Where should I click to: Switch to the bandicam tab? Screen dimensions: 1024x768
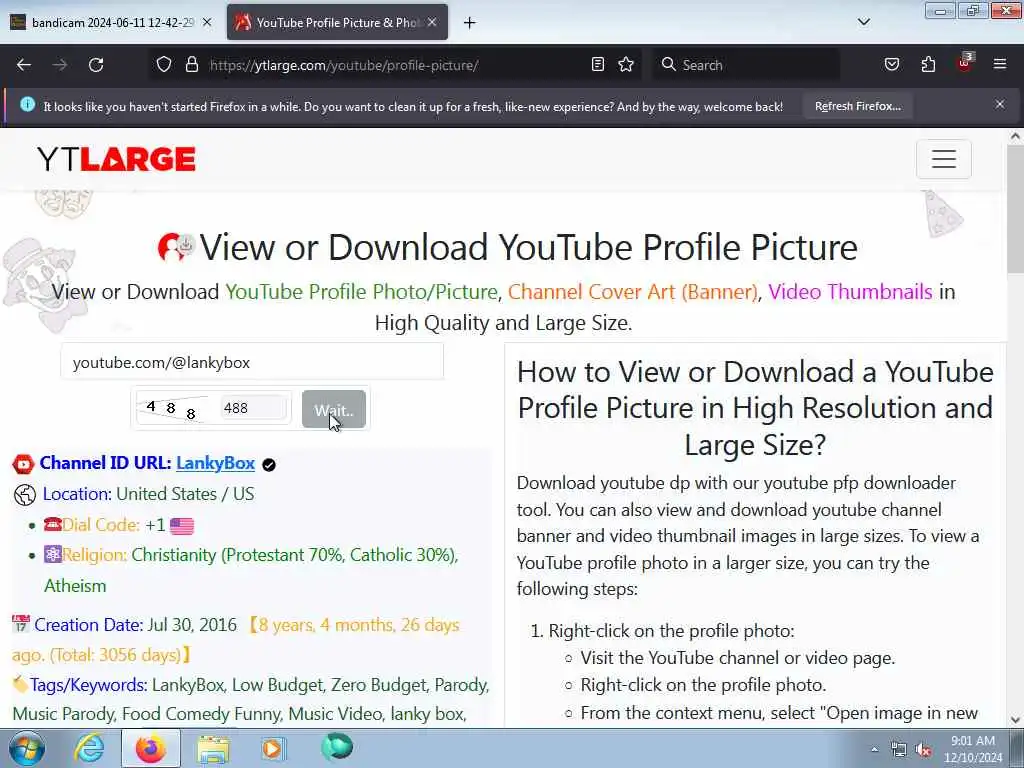point(111,22)
